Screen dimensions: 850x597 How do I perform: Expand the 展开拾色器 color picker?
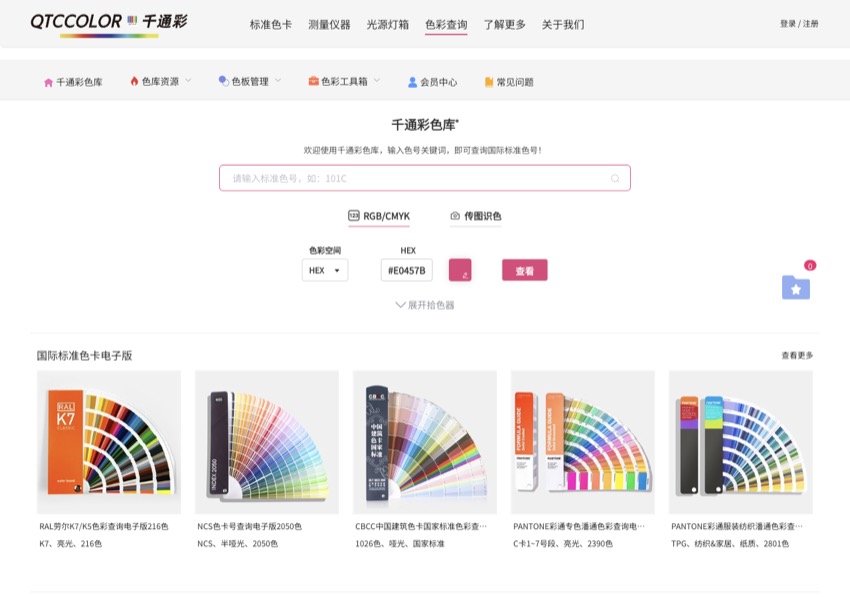[x=425, y=305]
